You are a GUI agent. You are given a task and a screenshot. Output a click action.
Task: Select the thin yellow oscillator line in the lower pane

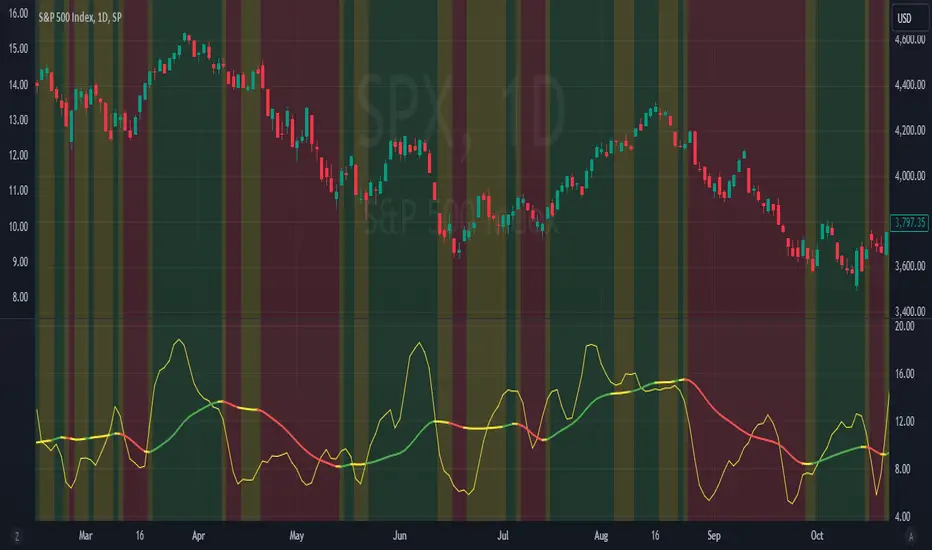point(419,344)
